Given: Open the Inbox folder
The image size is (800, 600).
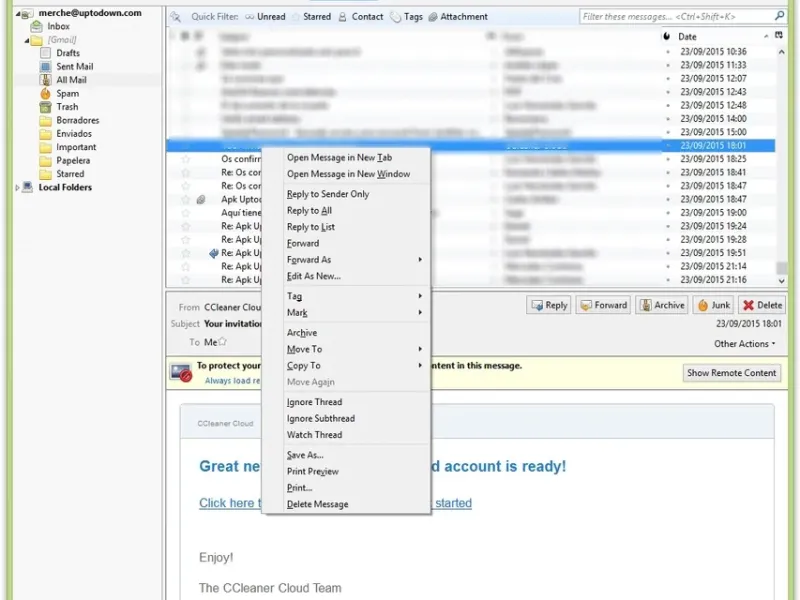Looking at the screenshot, I should [x=58, y=26].
